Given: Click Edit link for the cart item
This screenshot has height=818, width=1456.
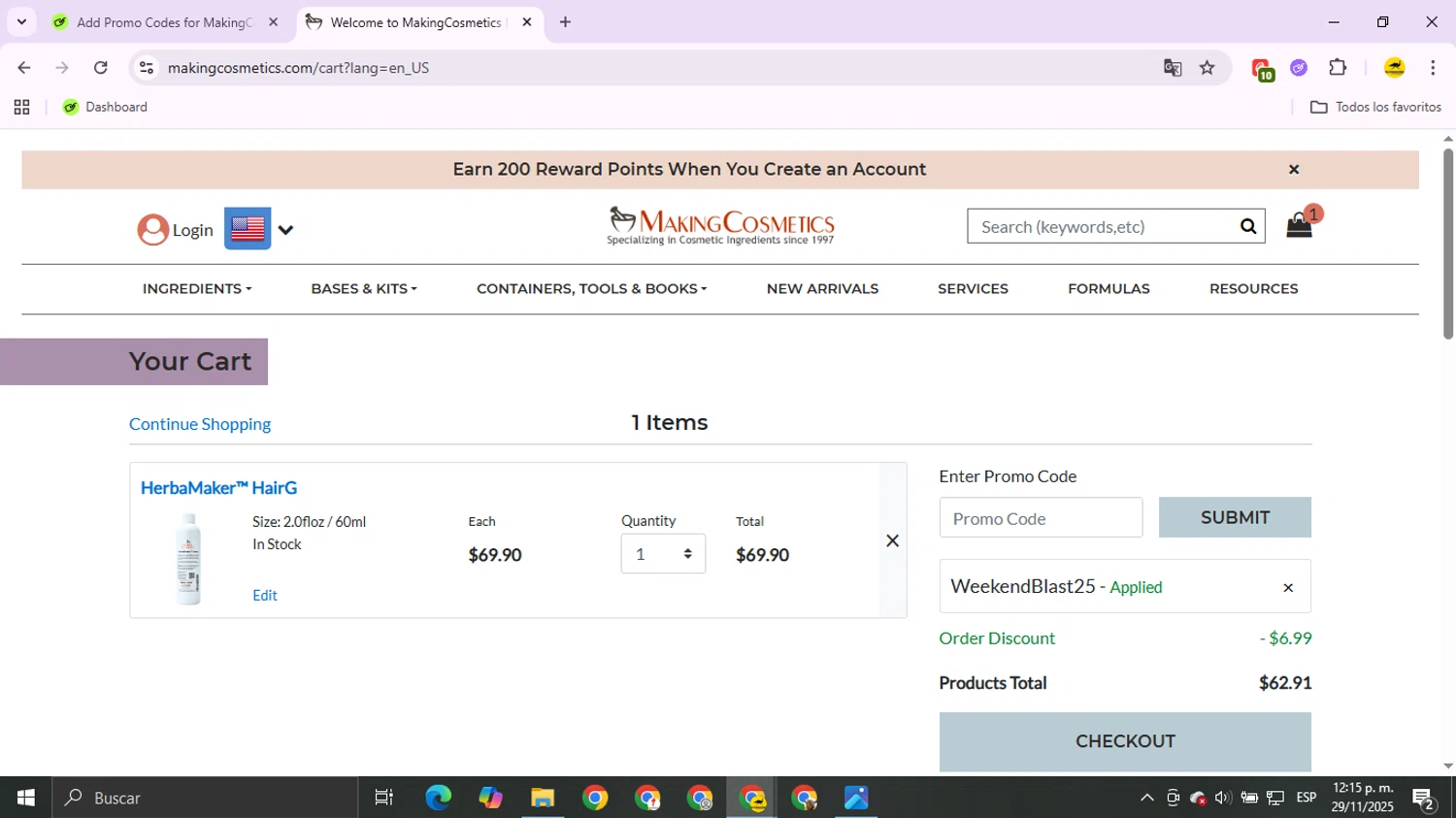Looking at the screenshot, I should [x=265, y=596].
